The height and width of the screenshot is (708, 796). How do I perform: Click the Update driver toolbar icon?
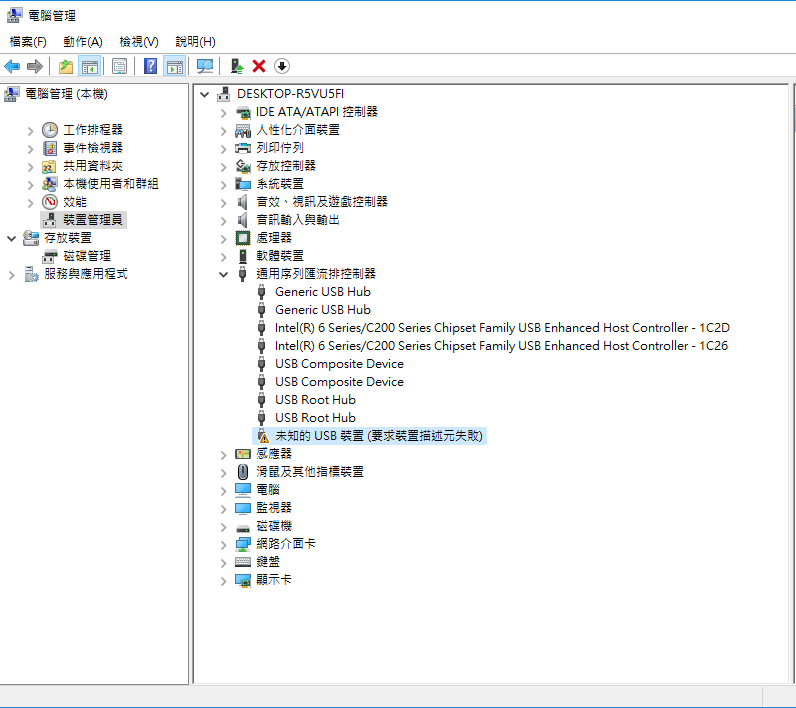237,66
